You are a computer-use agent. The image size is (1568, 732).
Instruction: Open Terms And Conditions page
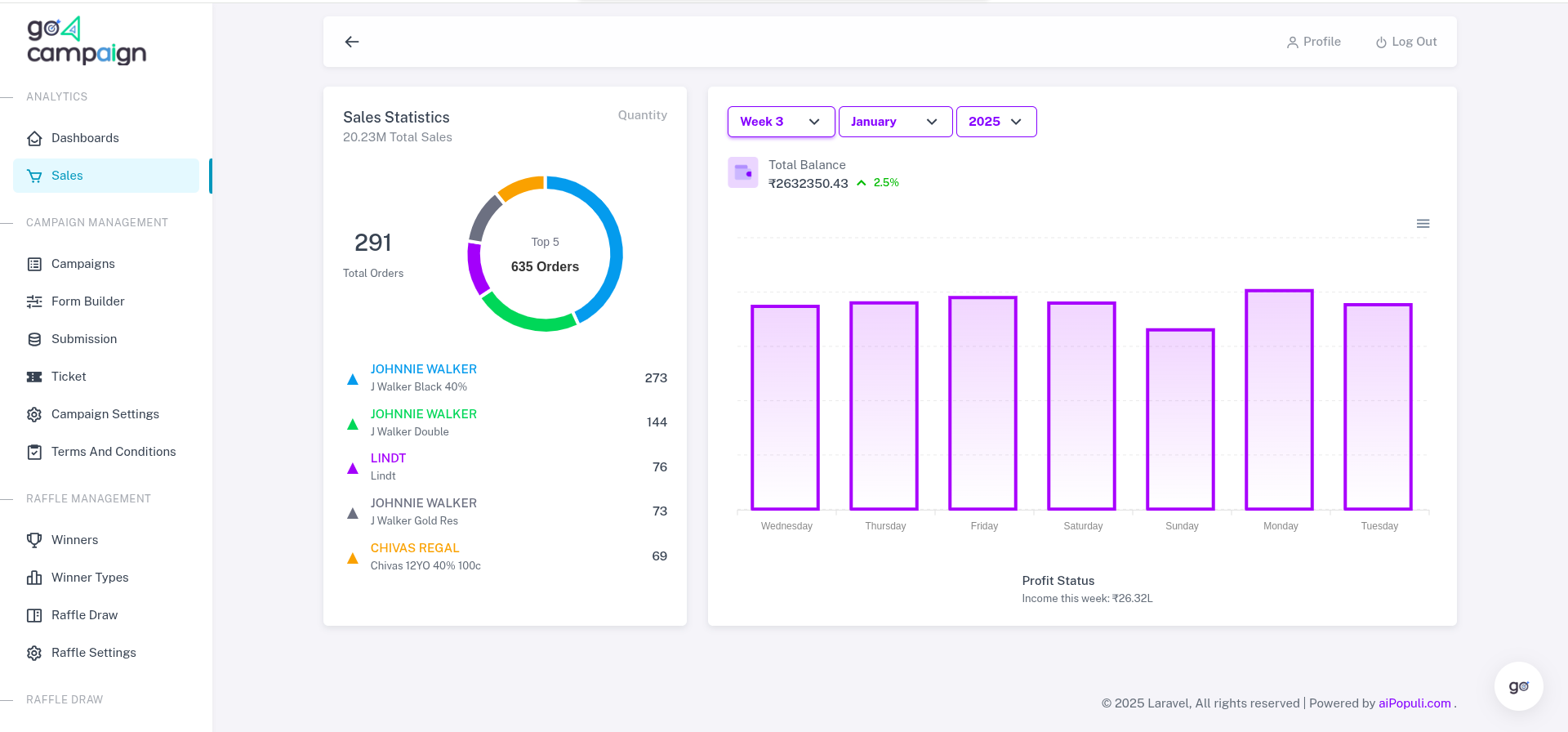106,452
